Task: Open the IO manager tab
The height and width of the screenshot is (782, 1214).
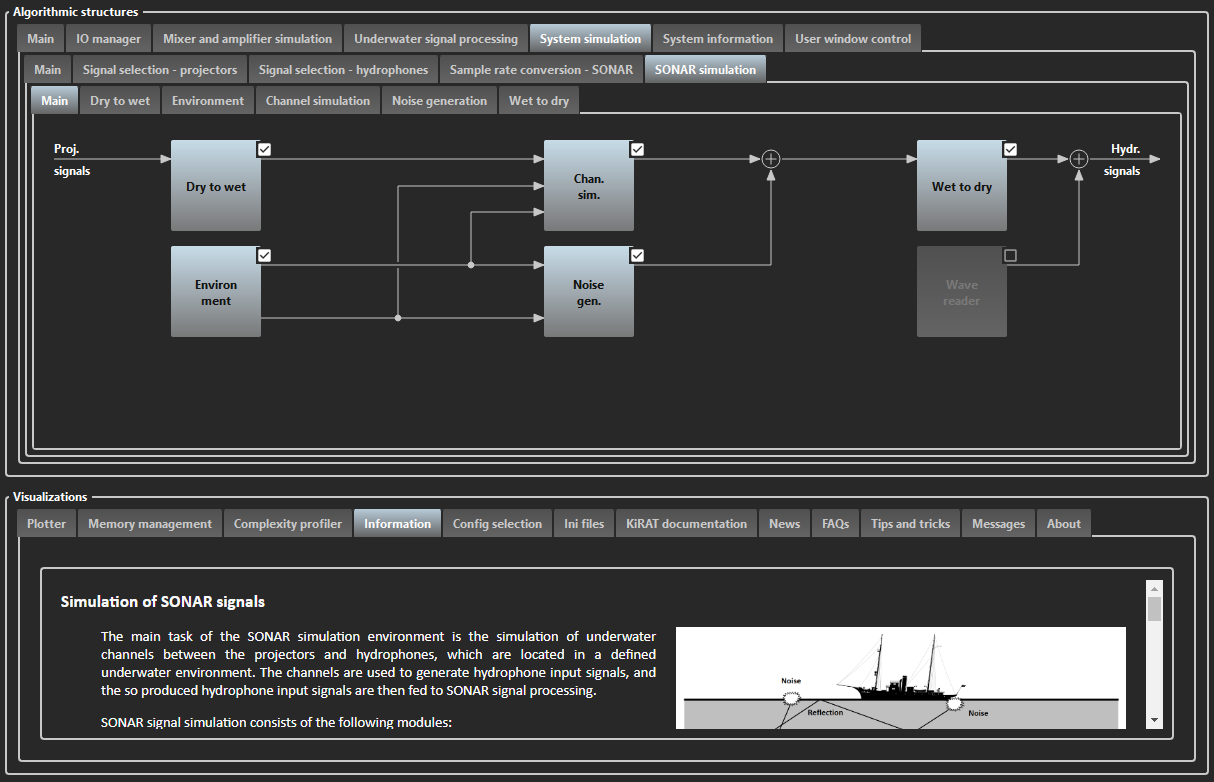Action: point(109,39)
